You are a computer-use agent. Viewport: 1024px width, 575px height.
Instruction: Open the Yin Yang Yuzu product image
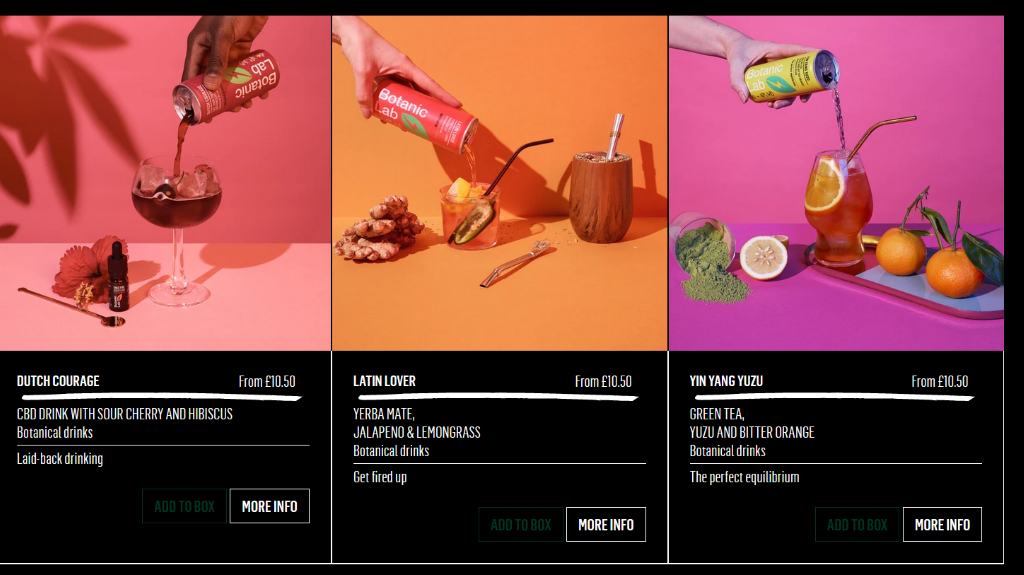[836, 183]
